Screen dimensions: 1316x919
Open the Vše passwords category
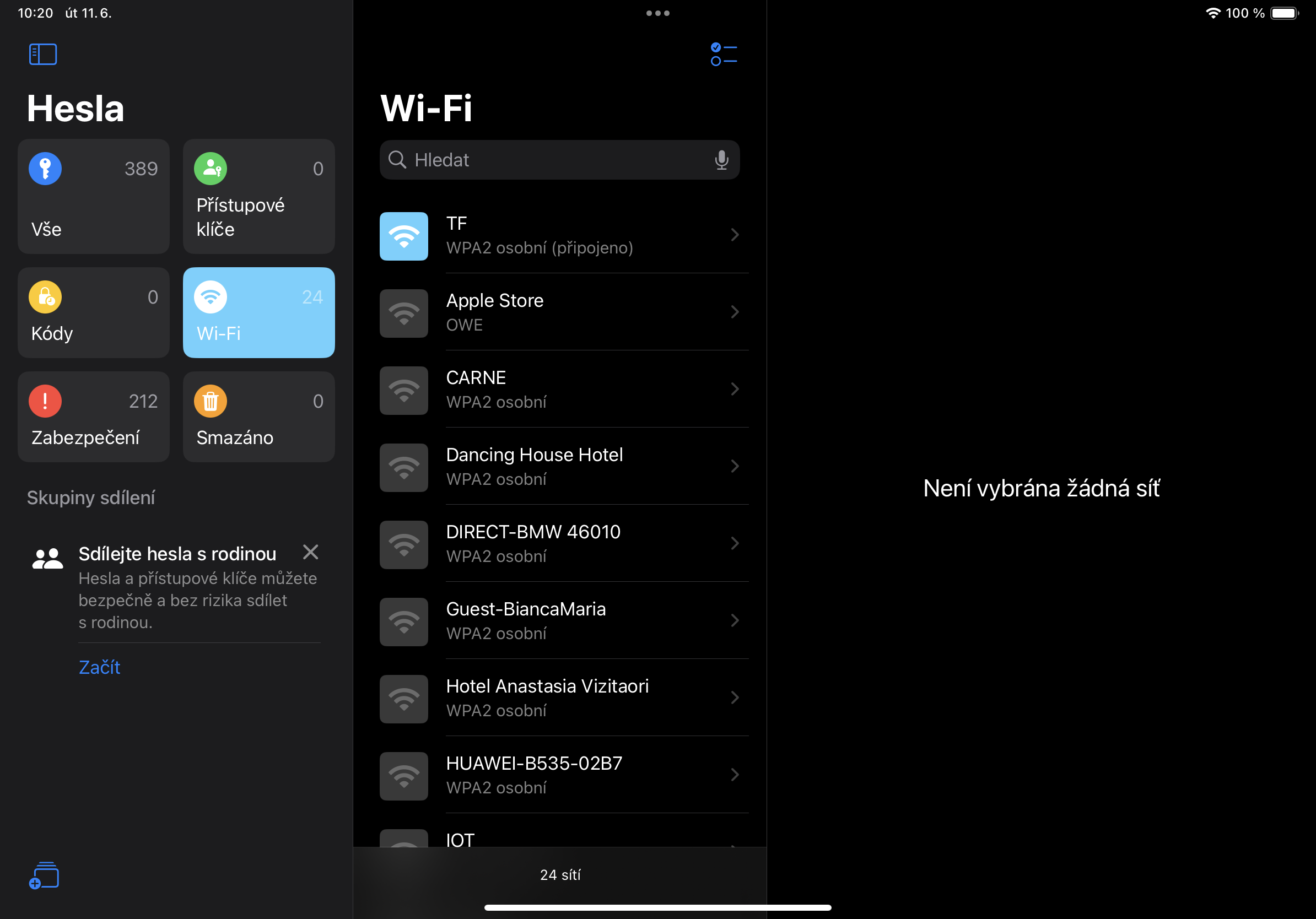click(93, 197)
